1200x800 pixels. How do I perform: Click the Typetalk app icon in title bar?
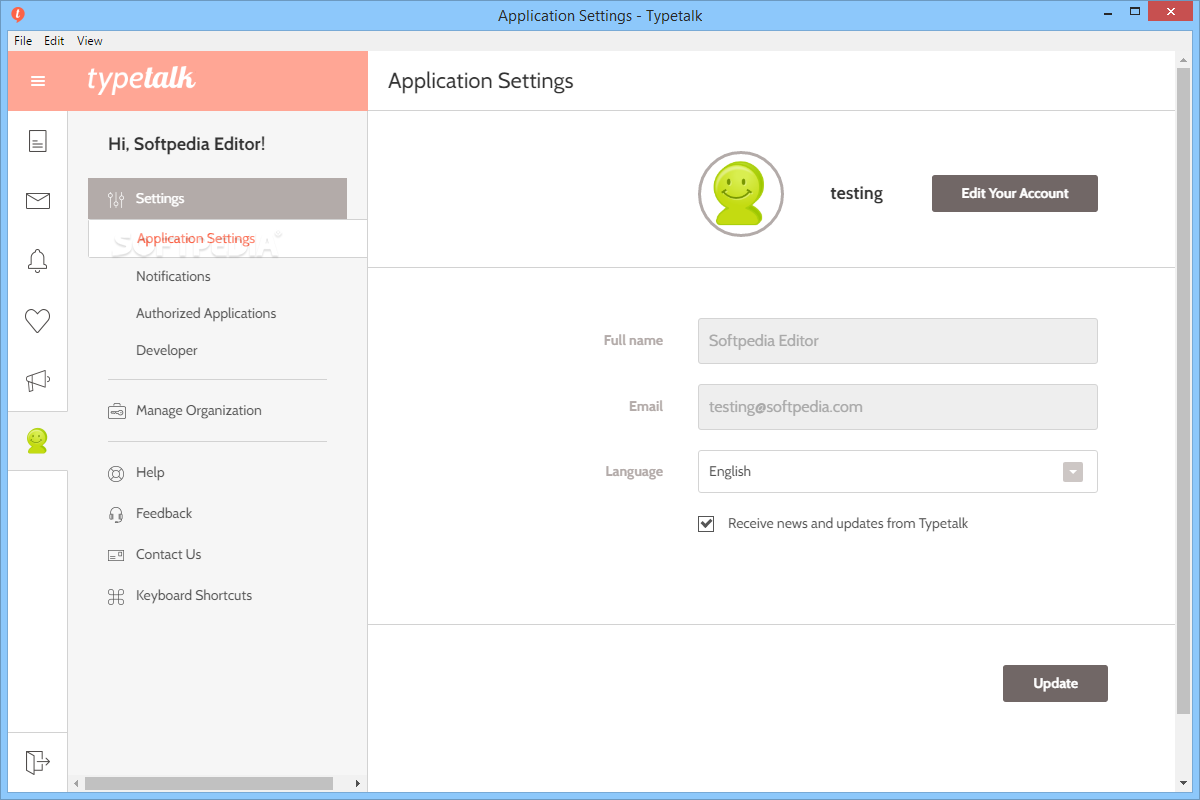tap(17, 15)
